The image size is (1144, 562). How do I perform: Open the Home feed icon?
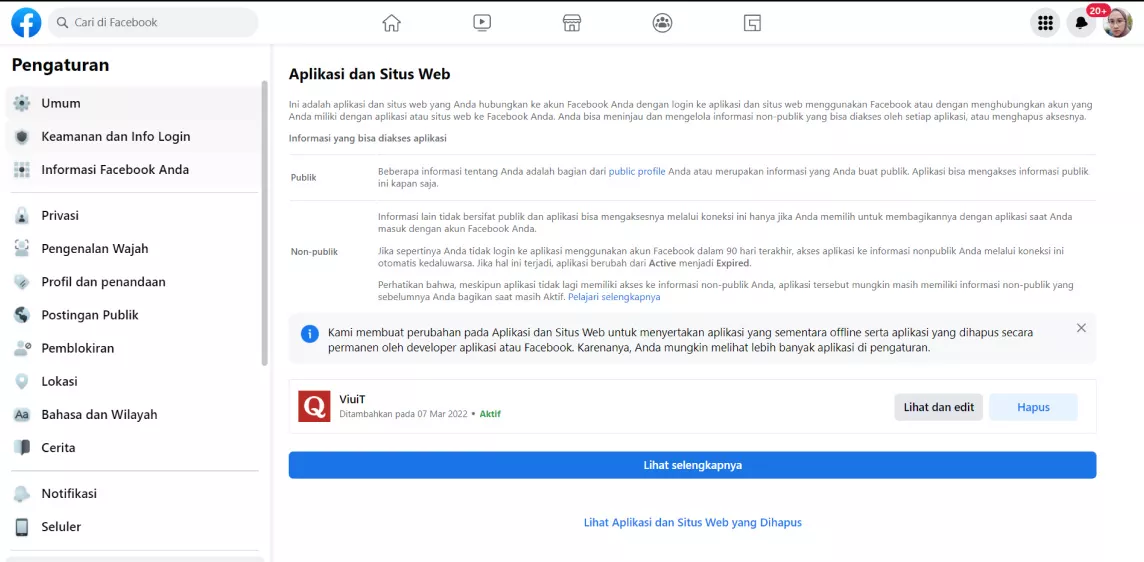pos(392,23)
